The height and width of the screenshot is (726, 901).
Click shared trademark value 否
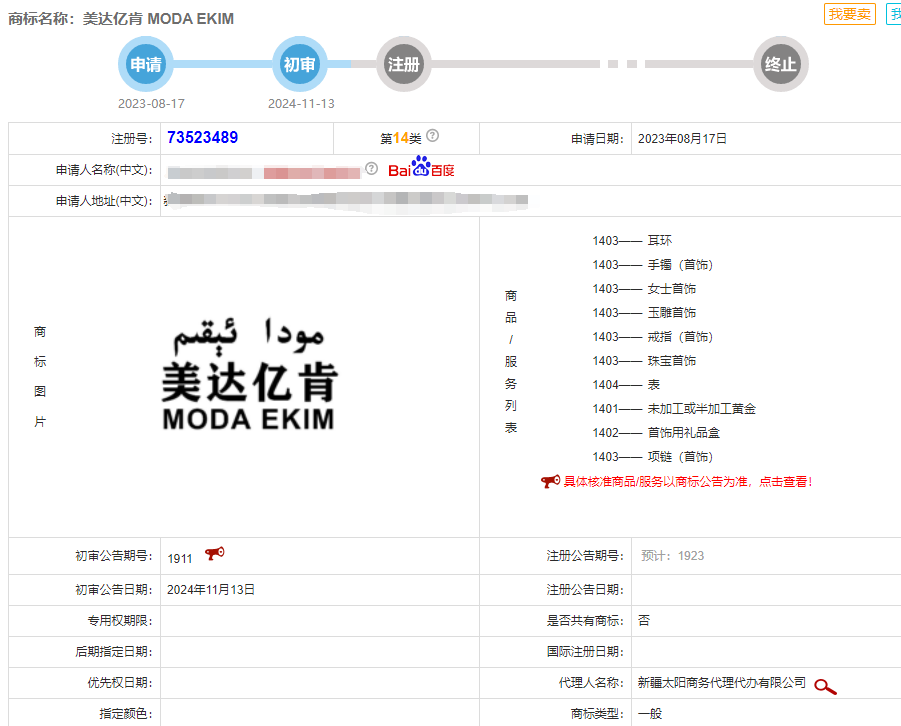point(644,621)
